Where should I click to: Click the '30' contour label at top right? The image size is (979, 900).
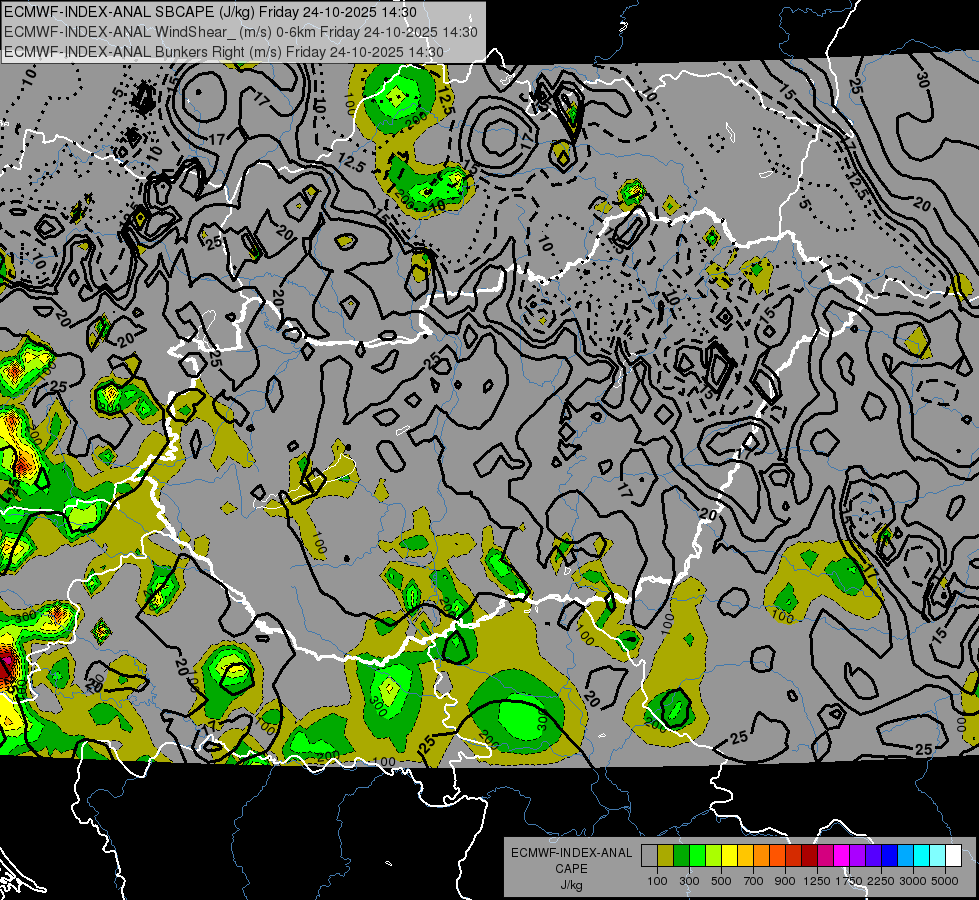click(922, 79)
